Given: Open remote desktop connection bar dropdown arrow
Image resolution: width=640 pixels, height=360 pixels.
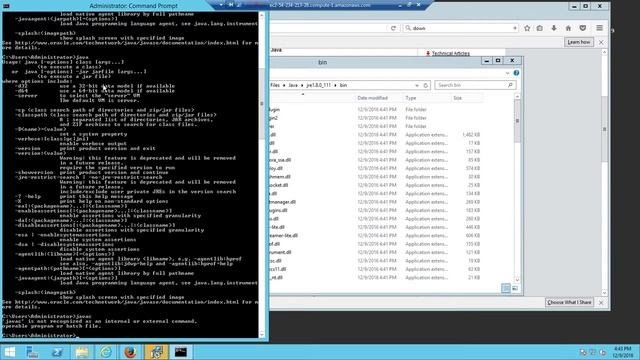Looking at the screenshot, I should (221, 5).
